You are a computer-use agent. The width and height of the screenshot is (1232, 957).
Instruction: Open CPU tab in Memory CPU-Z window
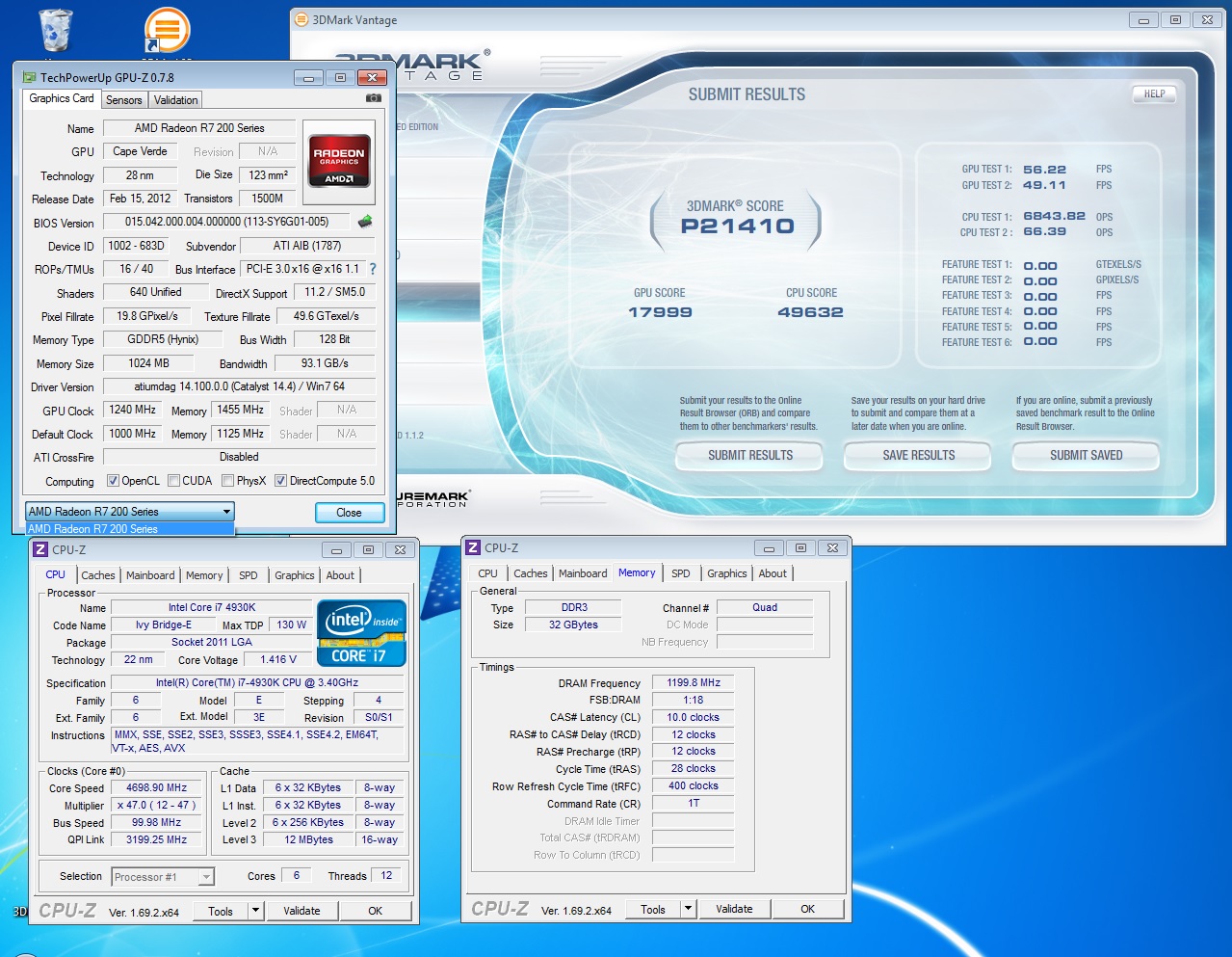[x=488, y=573]
